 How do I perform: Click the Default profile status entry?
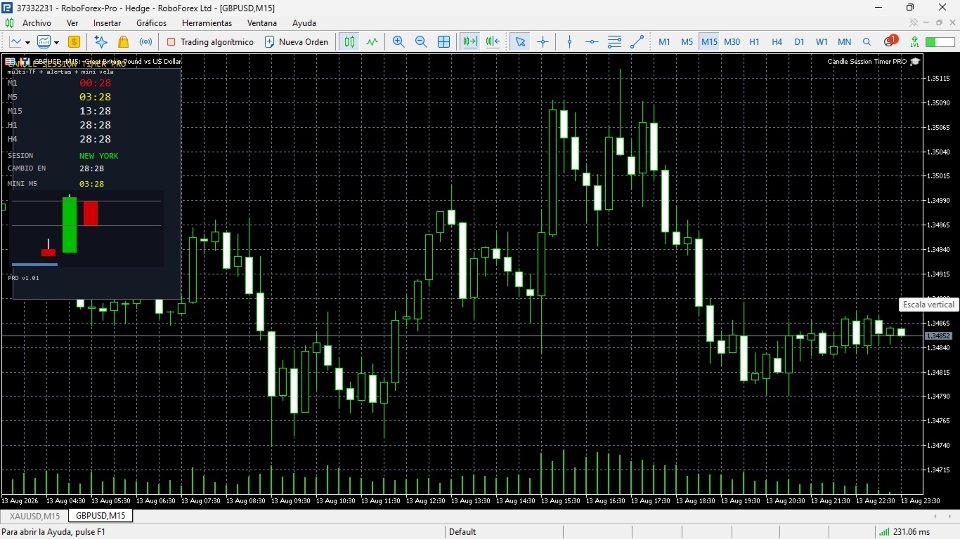(462, 532)
